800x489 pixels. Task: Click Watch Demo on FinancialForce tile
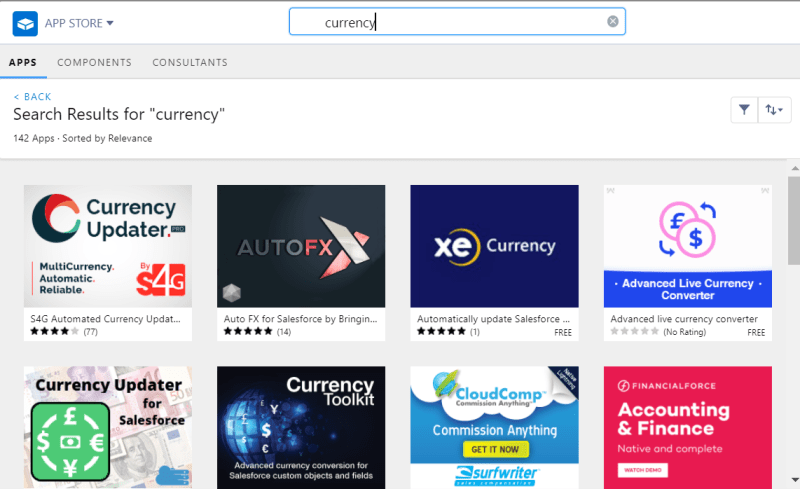(x=642, y=470)
